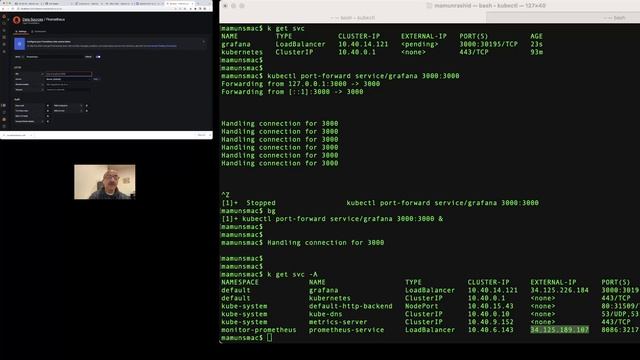The height and width of the screenshot is (360, 640).
Task: Open Dashboards icon in Grafana sidebar
Action: [x=4, y=37]
